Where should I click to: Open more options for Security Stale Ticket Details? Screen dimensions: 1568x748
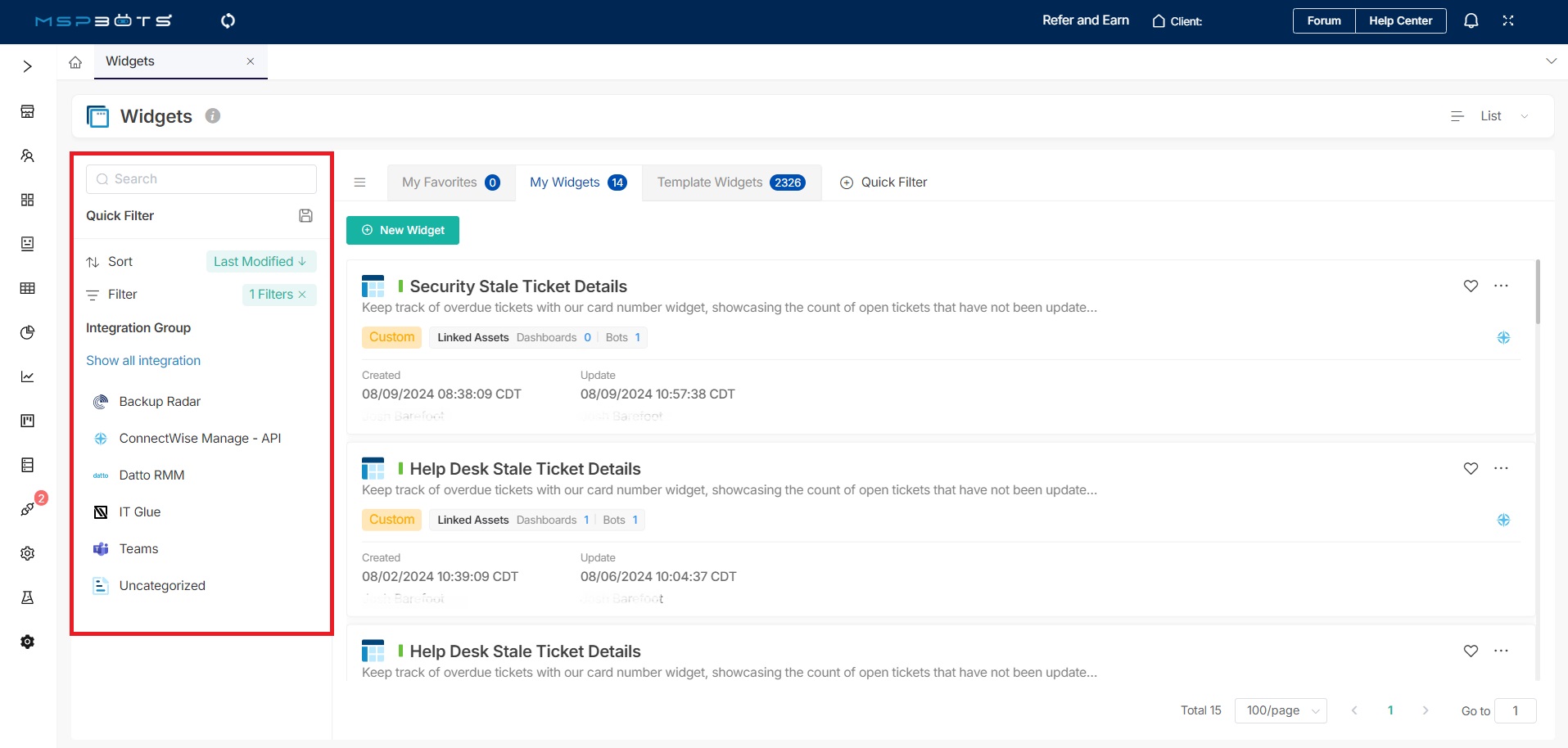pos(1501,286)
